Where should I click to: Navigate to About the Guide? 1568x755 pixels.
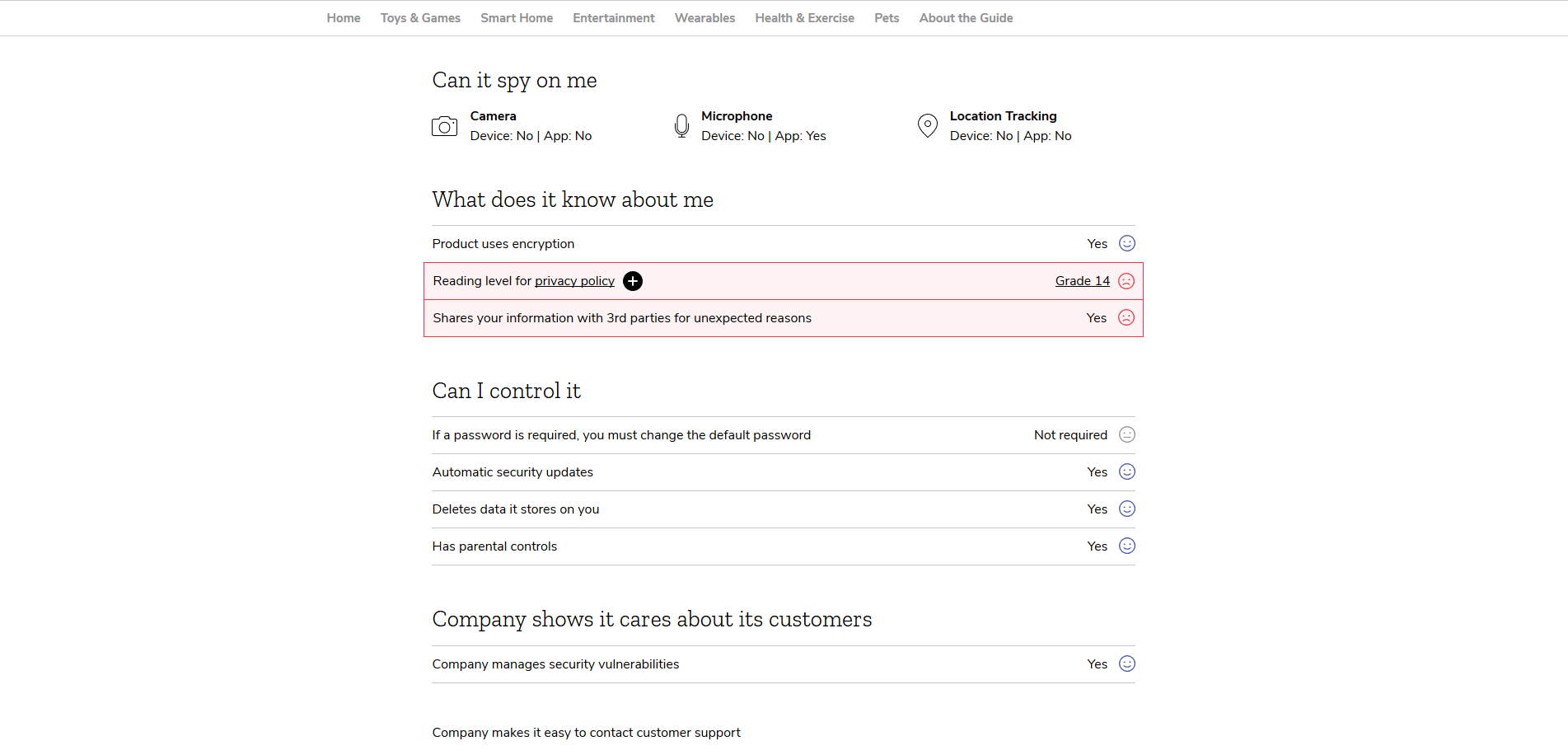point(966,18)
